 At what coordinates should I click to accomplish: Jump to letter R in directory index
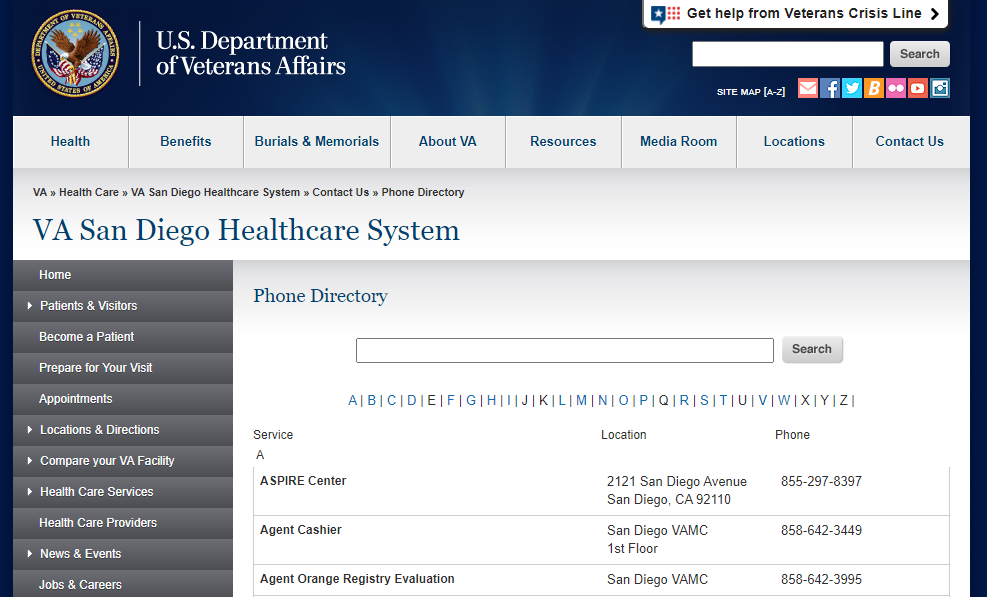coord(684,401)
